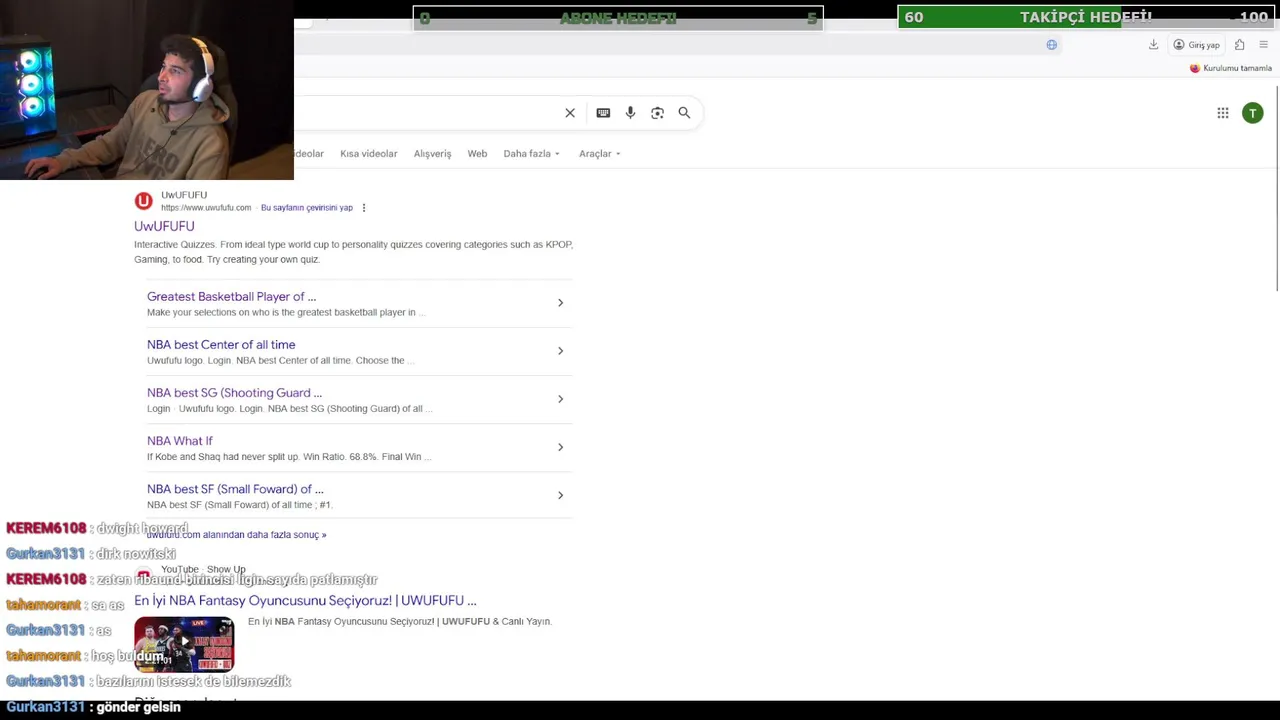
Task: Open the extensions puzzle icon
Action: (x=1239, y=45)
